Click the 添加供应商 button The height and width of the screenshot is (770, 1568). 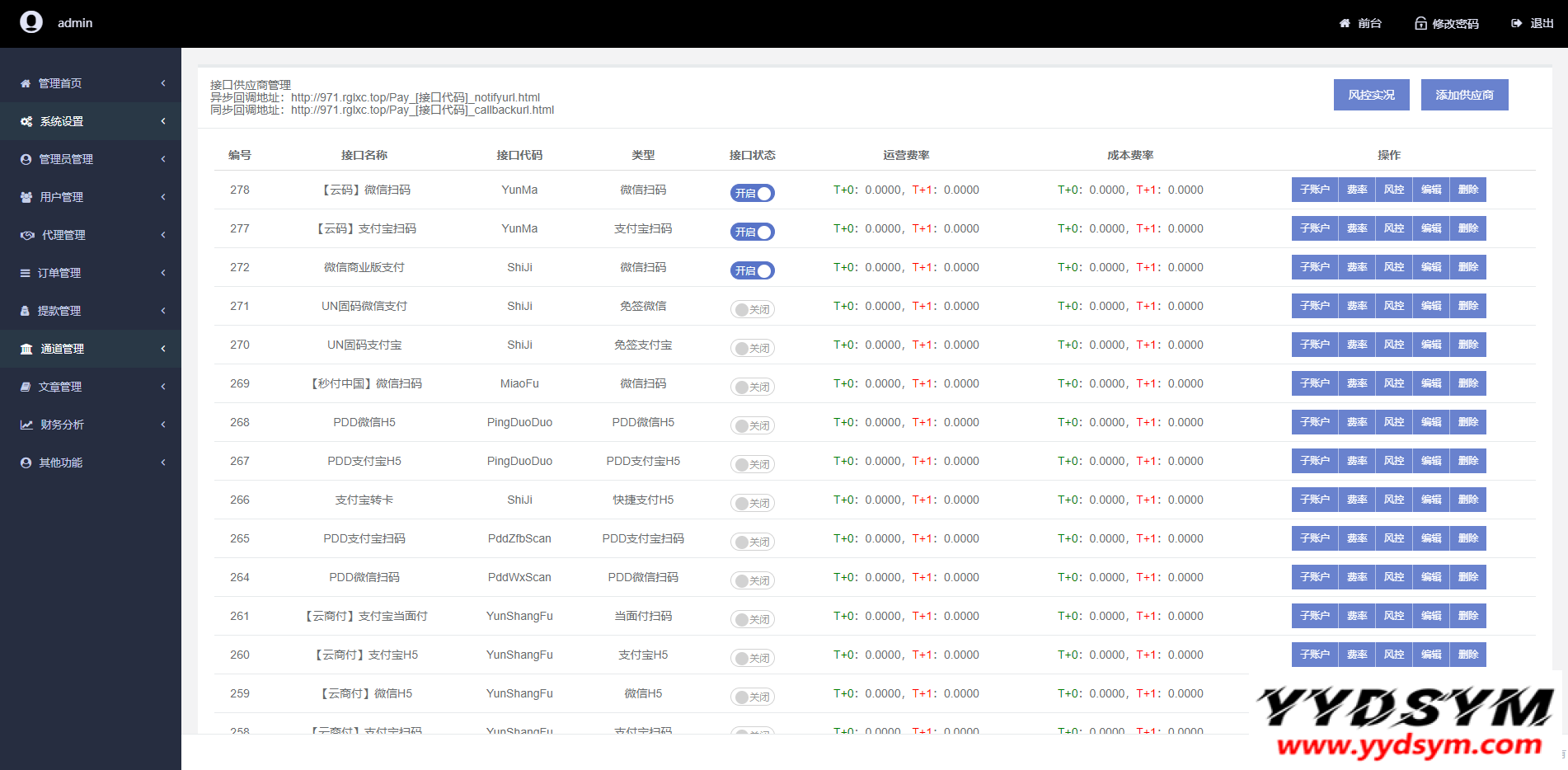(x=1464, y=95)
